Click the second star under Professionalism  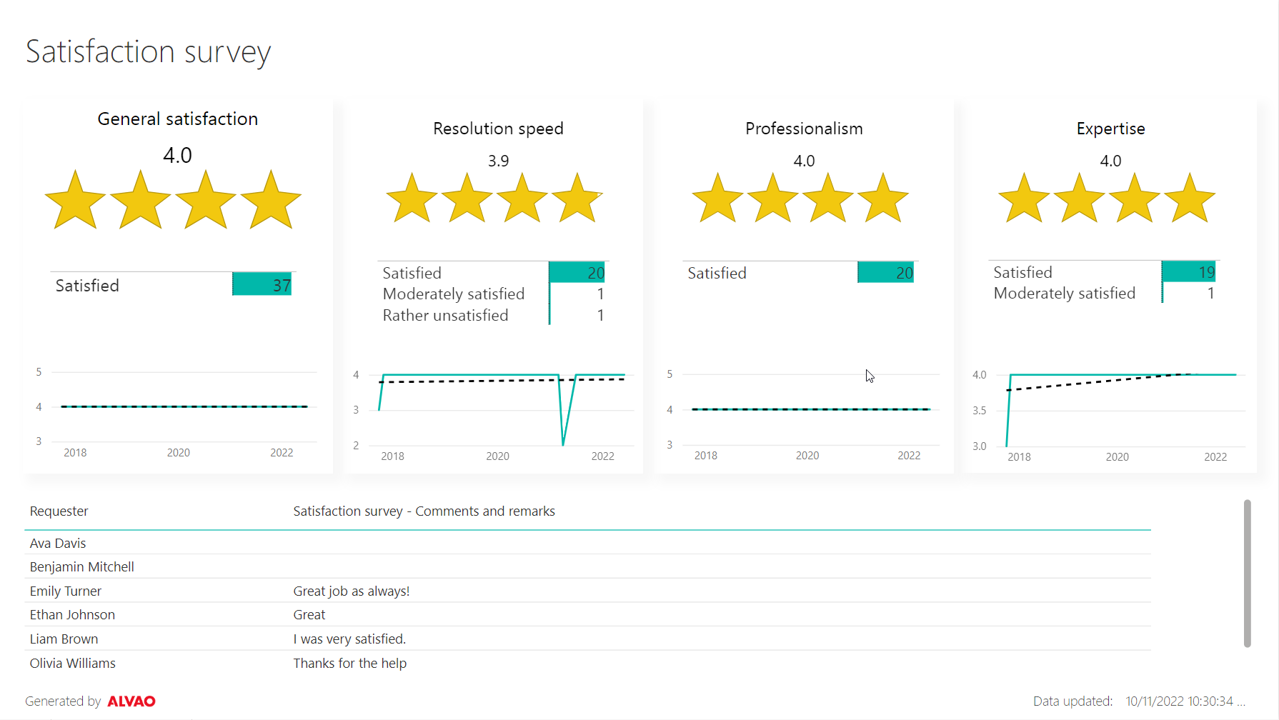pos(772,198)
